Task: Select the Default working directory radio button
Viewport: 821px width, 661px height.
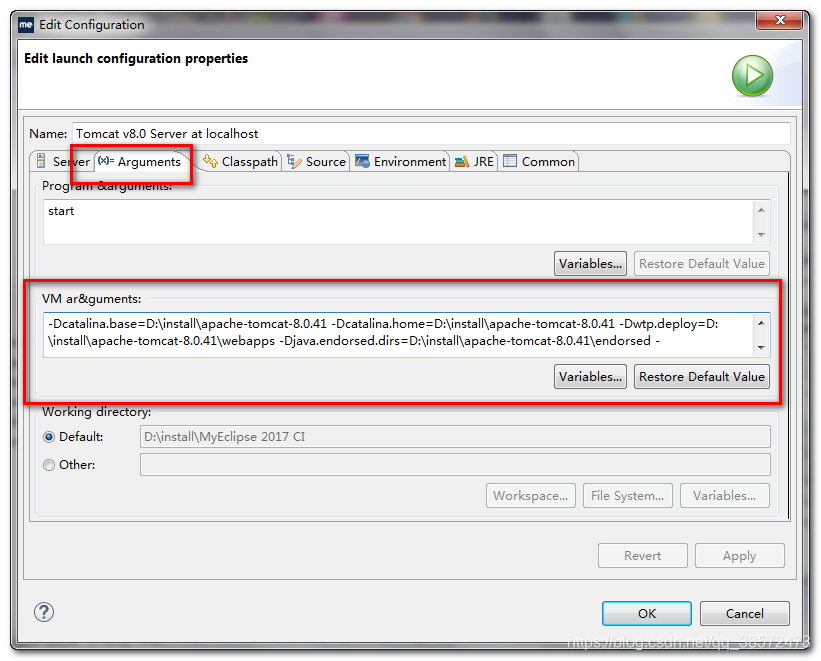Action: 49,437
